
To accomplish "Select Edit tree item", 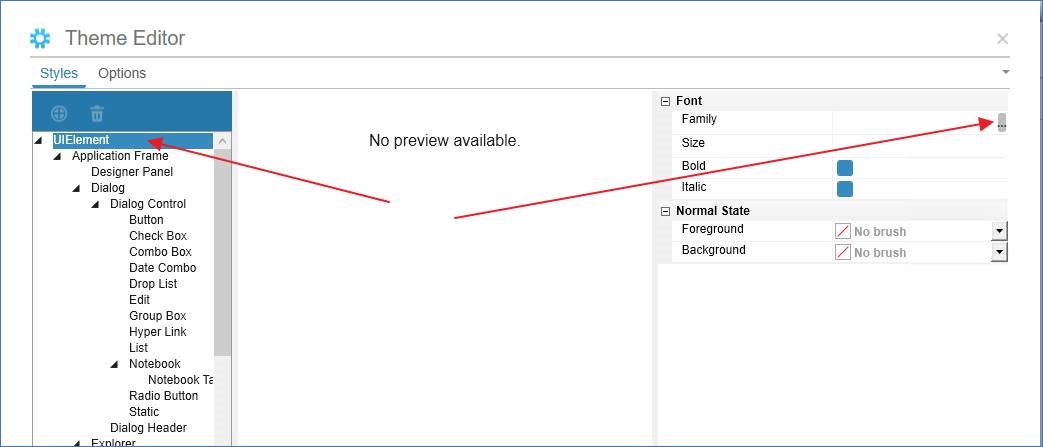I will [x=140, y=299].
